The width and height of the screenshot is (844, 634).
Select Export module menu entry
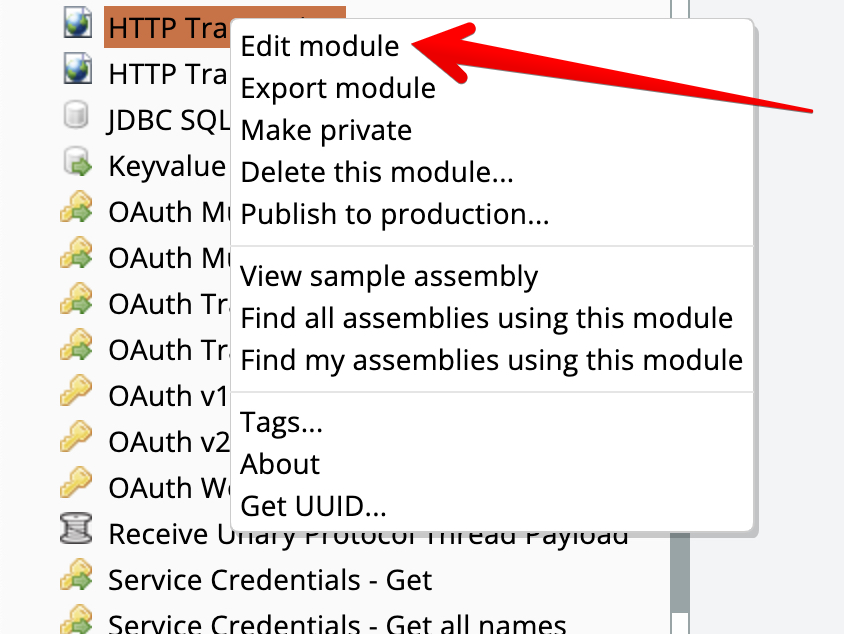tap(338, 88)
